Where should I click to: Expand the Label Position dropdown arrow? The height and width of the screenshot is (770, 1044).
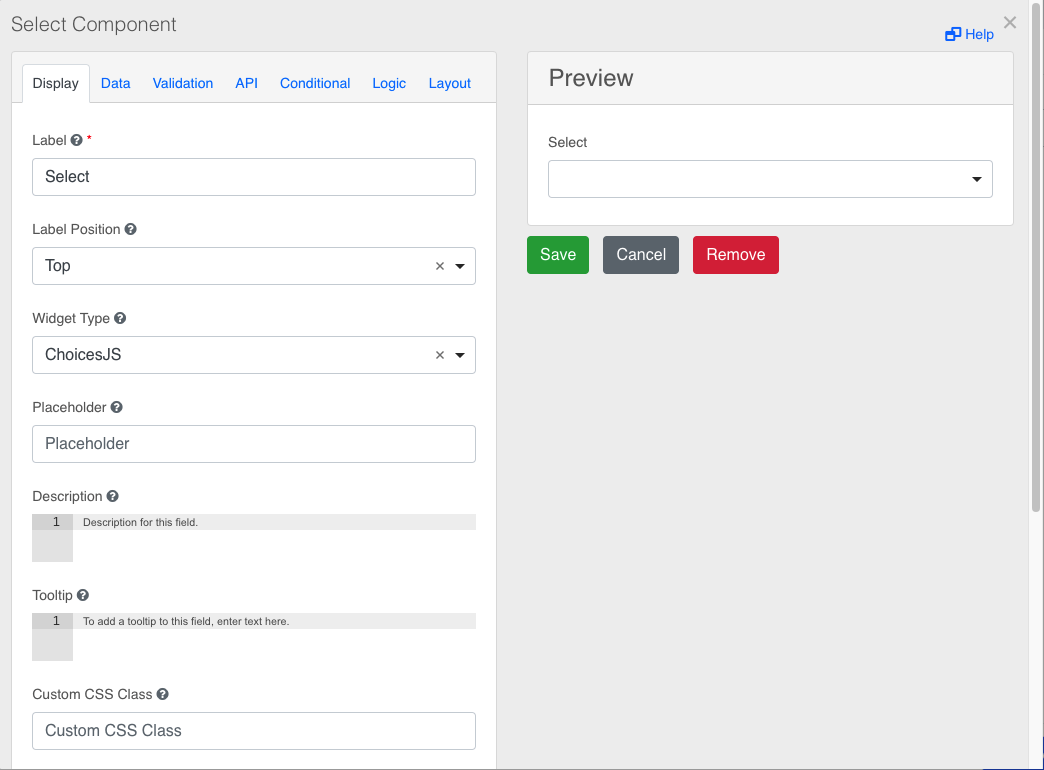(460, 266)
